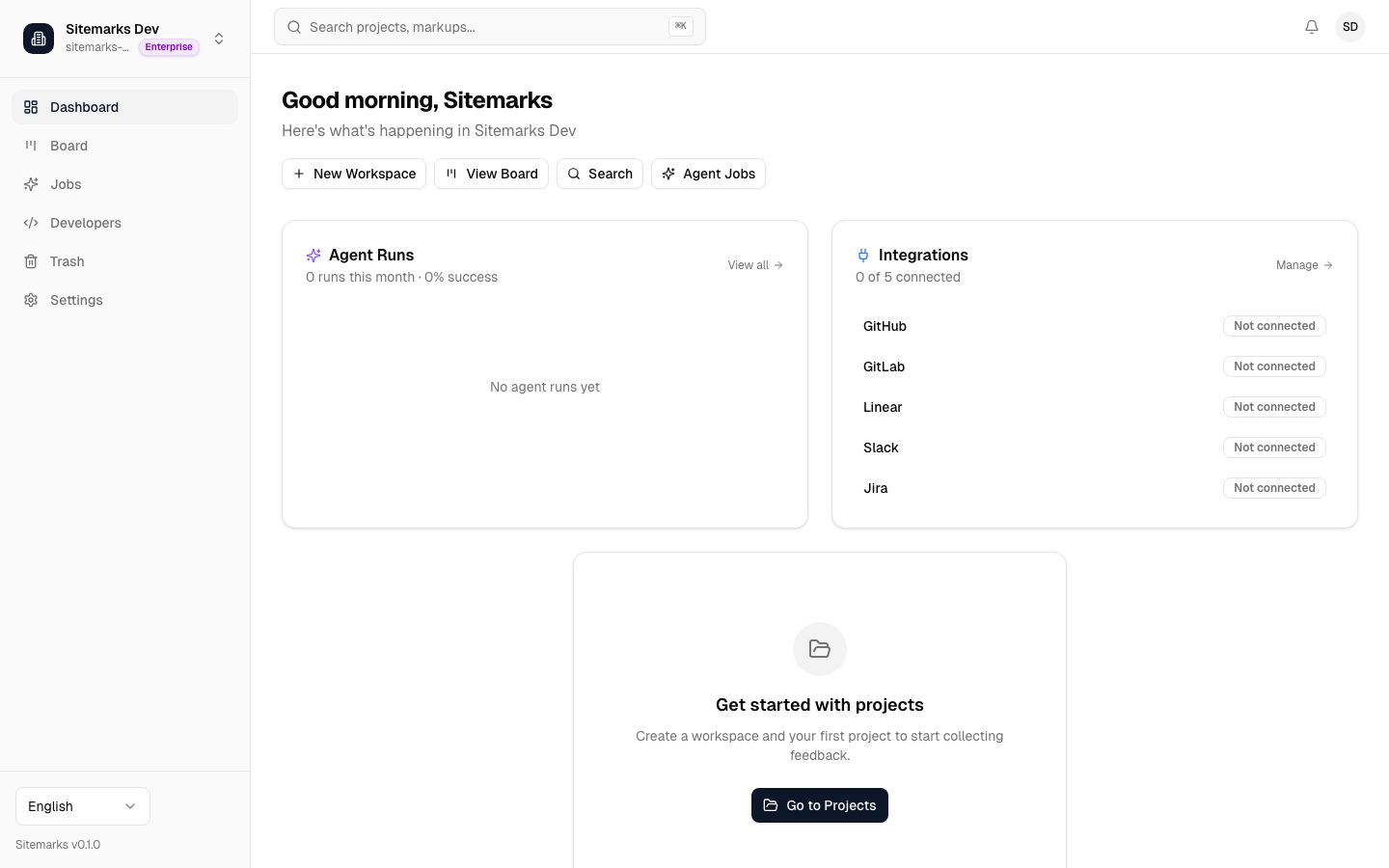Click the Developers code icon in sidebar
The width and height of the screenshot is (1389, 868).
[30, 223]
